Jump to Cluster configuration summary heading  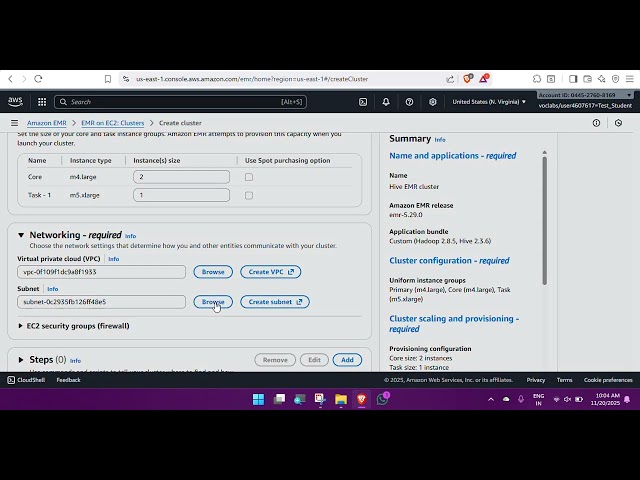pos(449,260)
